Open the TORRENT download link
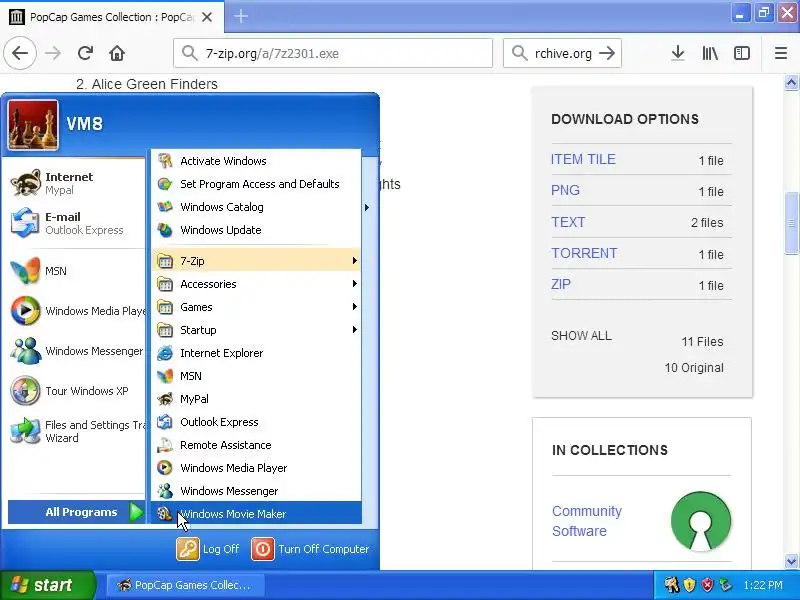 tap(584, 253)
